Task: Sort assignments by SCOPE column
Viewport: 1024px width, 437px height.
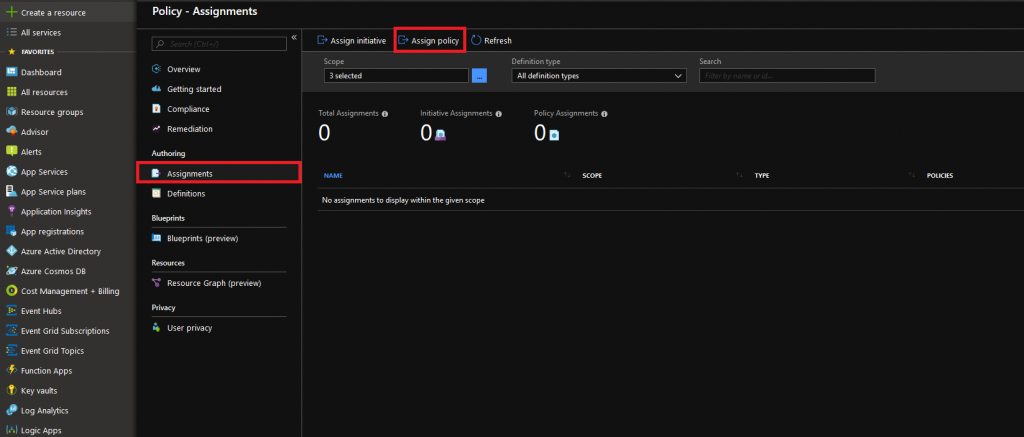Action: [x=592, y=176]
